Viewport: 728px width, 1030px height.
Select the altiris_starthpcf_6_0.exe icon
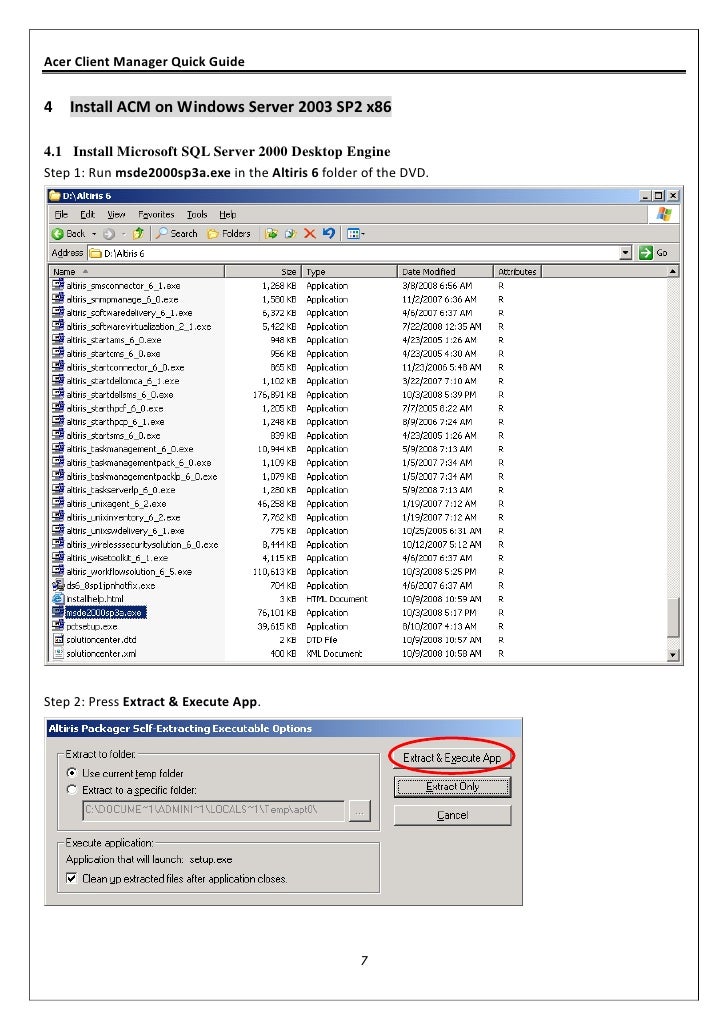click(x=58, y=409)
